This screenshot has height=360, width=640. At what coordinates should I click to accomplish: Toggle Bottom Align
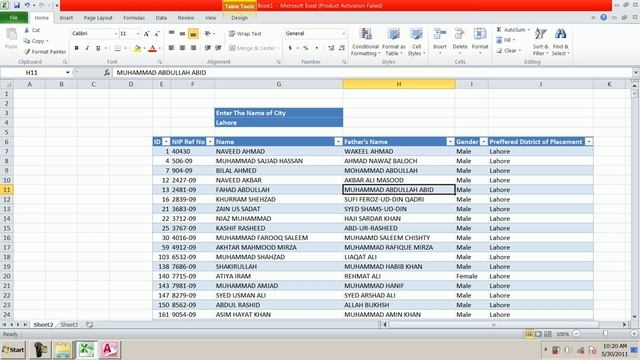193,33
